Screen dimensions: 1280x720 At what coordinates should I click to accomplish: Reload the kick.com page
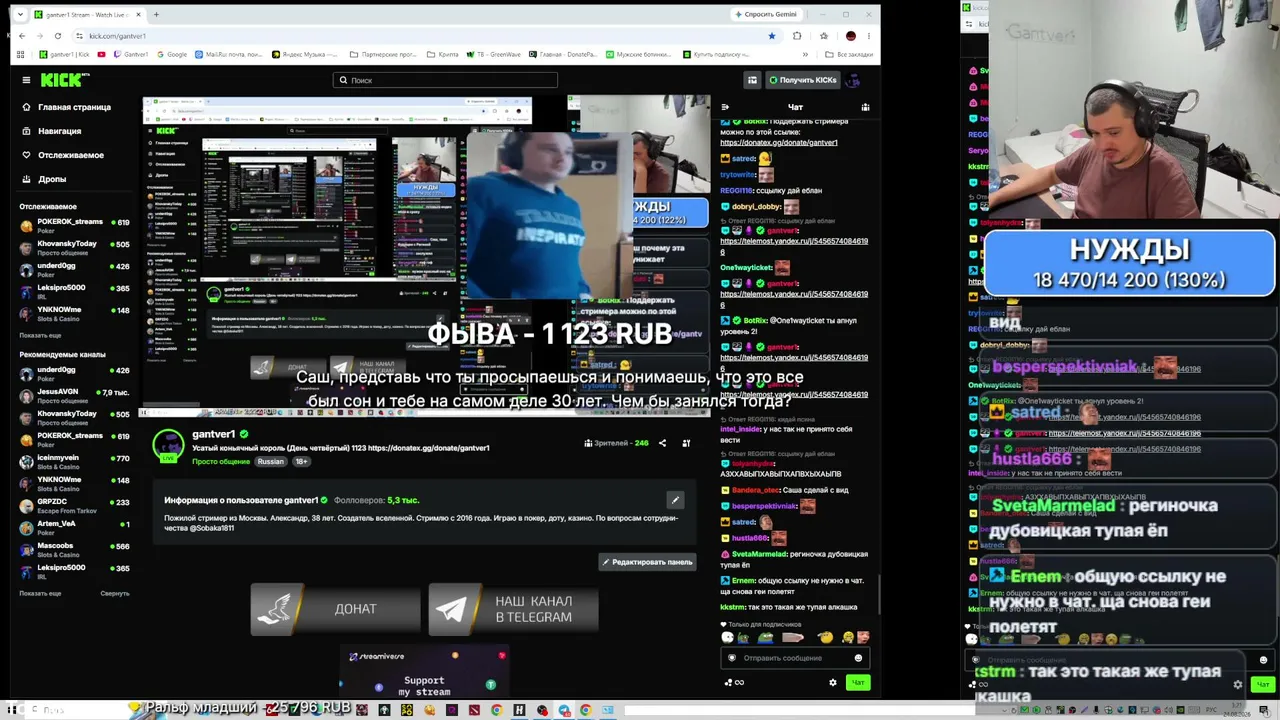[x=57, y=36]
